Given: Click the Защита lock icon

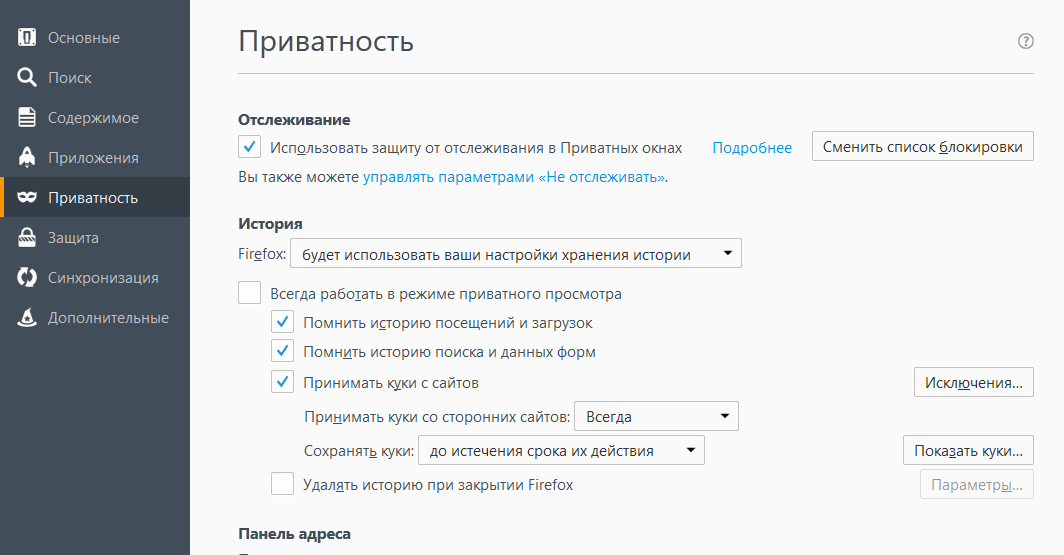Looking at the screenshot, I should click(x=26, y=237).
